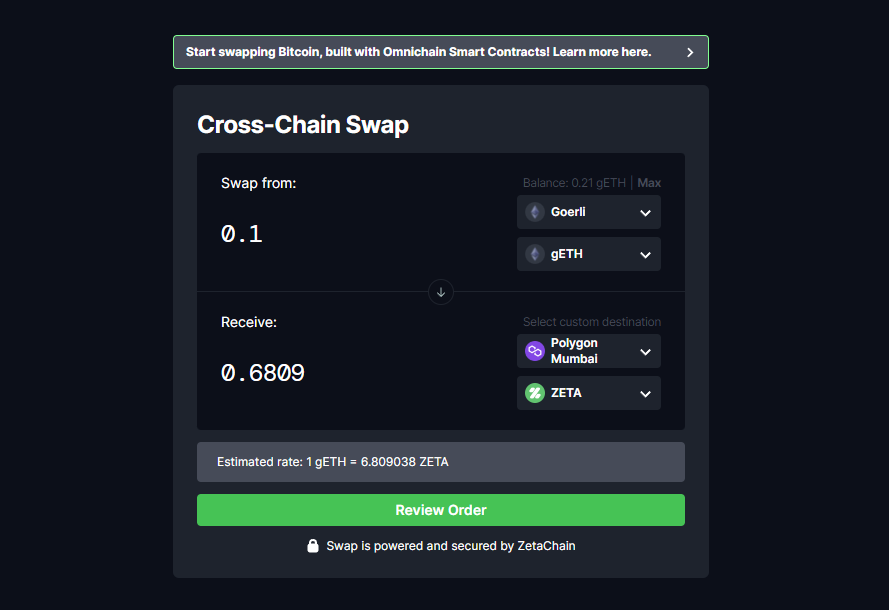The height and width of the screenshot is (610, 889).
Task: Click the Polygon Mumbai purple icon
Action: [x=535, y=351]
